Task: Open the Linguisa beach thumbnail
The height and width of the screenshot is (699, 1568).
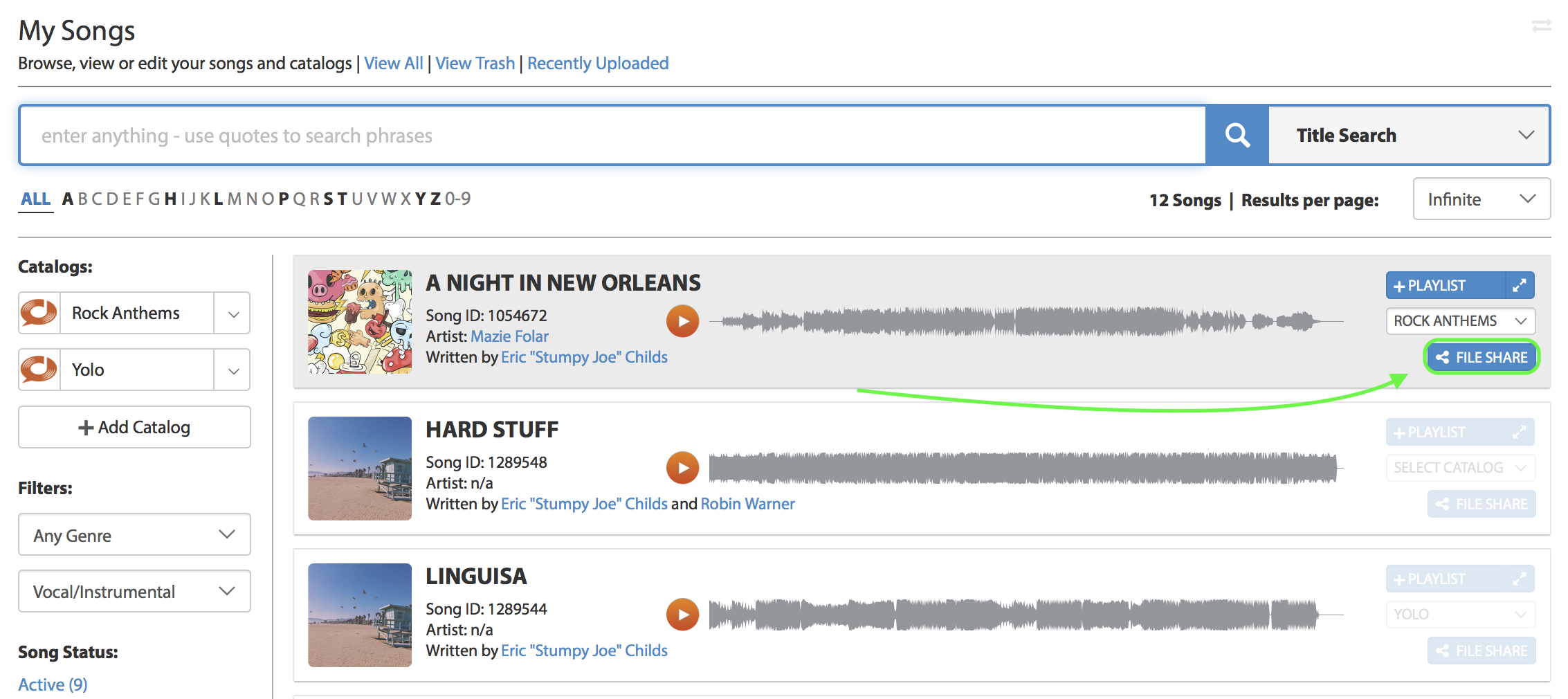Action: point(360,615)
